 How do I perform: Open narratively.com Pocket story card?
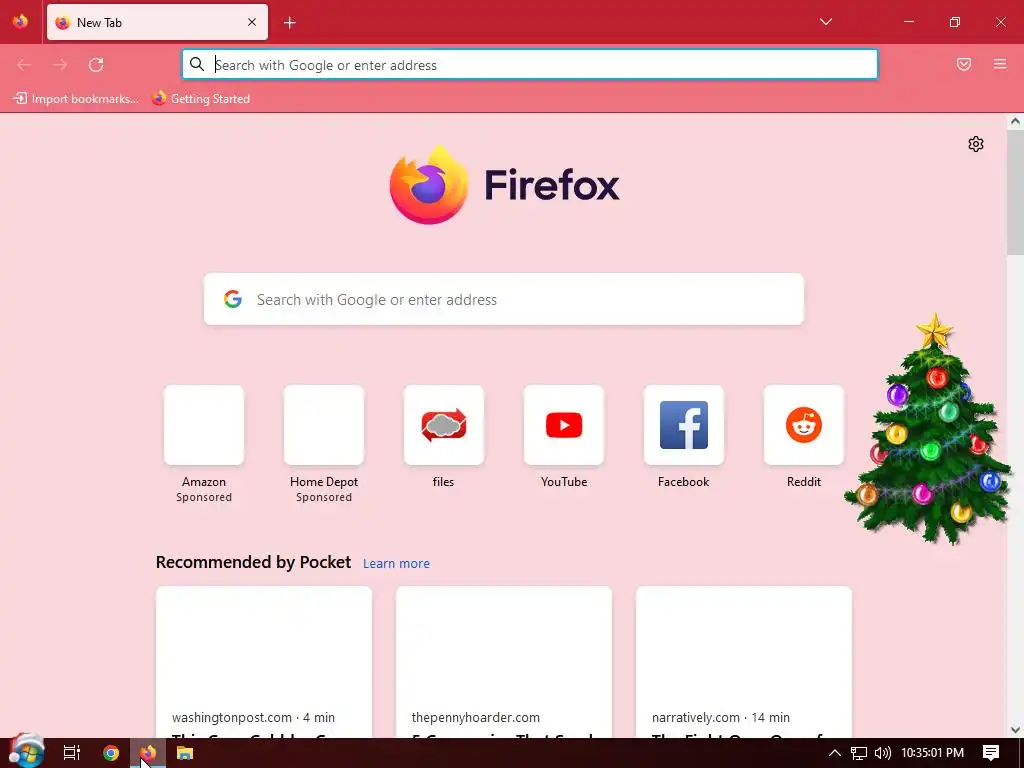point(744,662)
